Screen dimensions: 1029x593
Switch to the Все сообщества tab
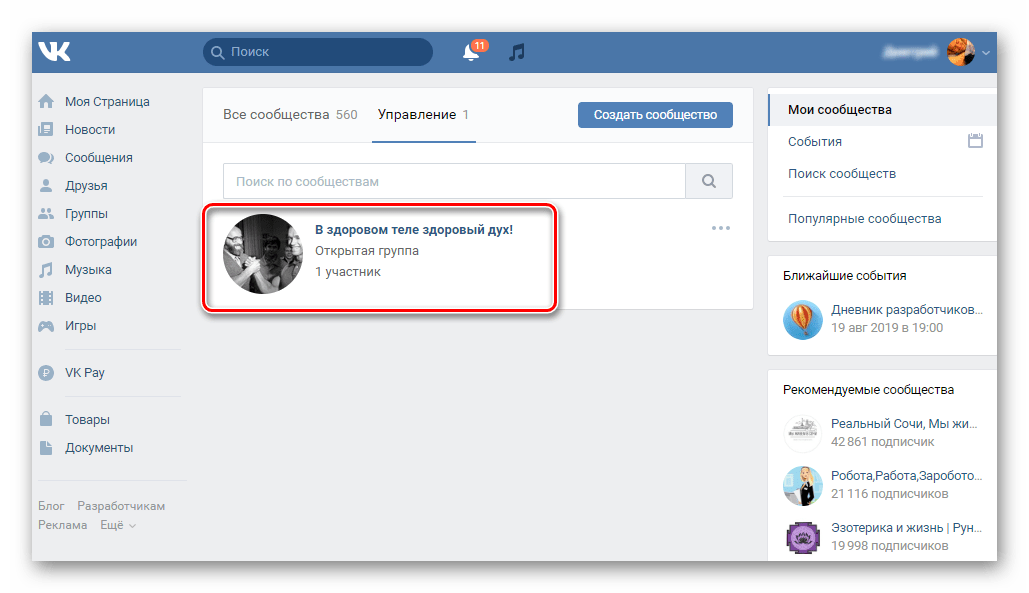[x=290, y=115]
